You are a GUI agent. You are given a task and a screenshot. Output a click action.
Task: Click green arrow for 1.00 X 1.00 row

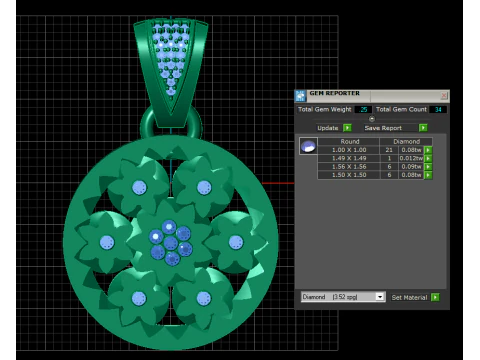click(428, 150)
